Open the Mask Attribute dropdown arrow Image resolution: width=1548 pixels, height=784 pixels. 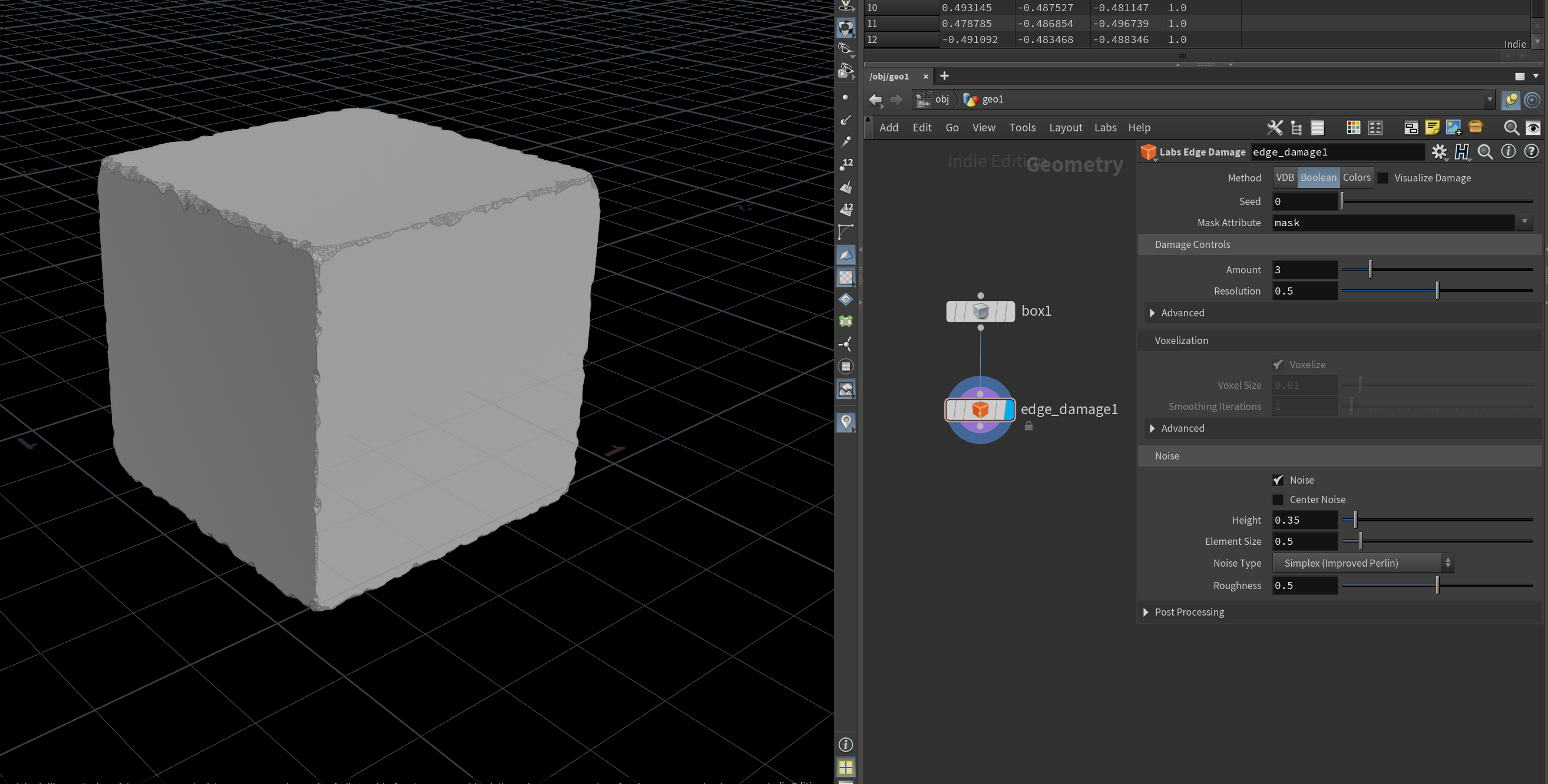(x=1524, y=222)
